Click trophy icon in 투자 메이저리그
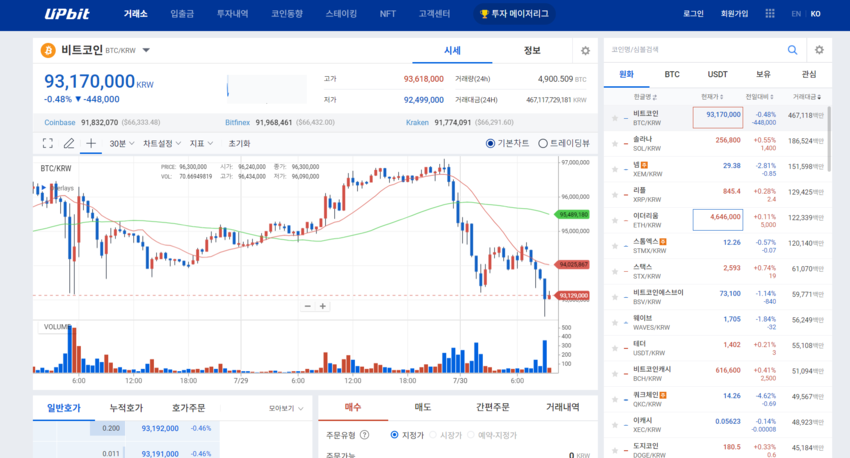This screenshot has width=850, height=458. (x=484, y=14)
